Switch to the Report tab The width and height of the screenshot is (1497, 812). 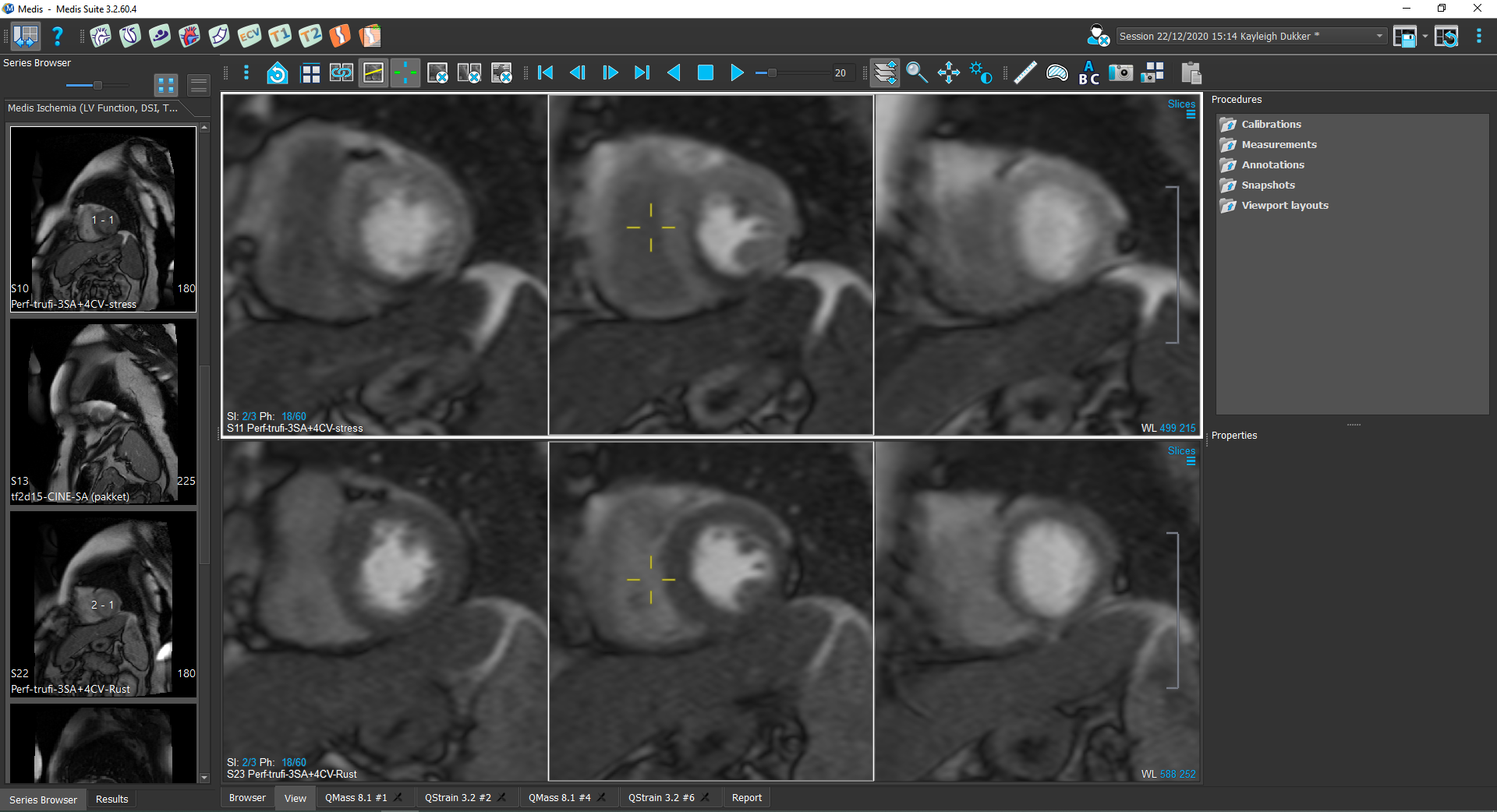tap(746, 798)
